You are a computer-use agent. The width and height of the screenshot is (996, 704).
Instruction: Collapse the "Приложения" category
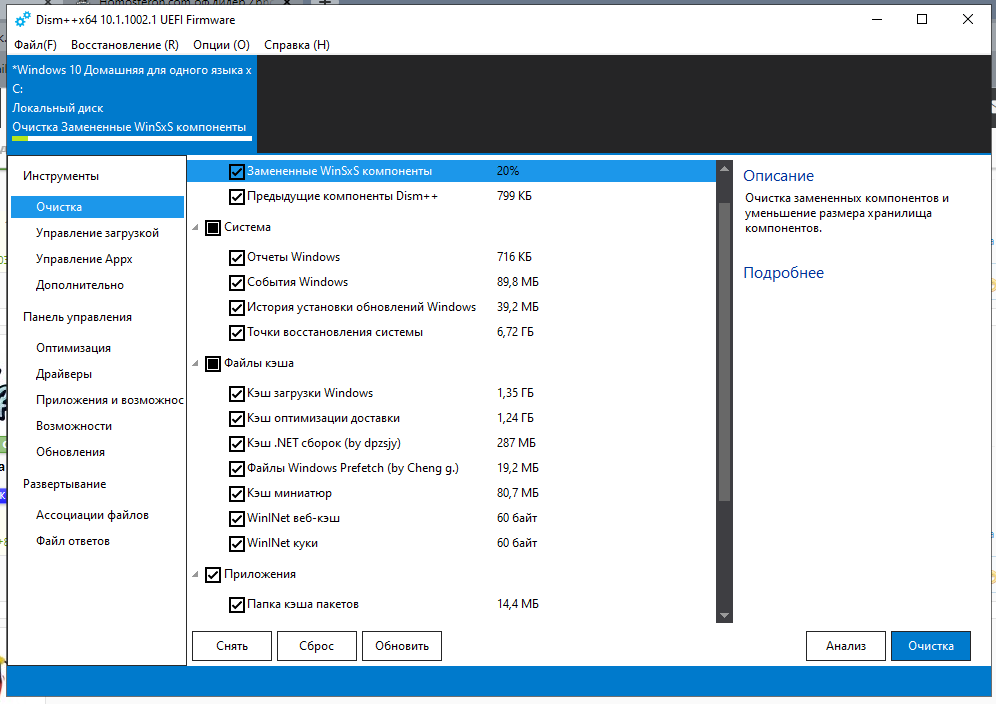coord(194,575)
